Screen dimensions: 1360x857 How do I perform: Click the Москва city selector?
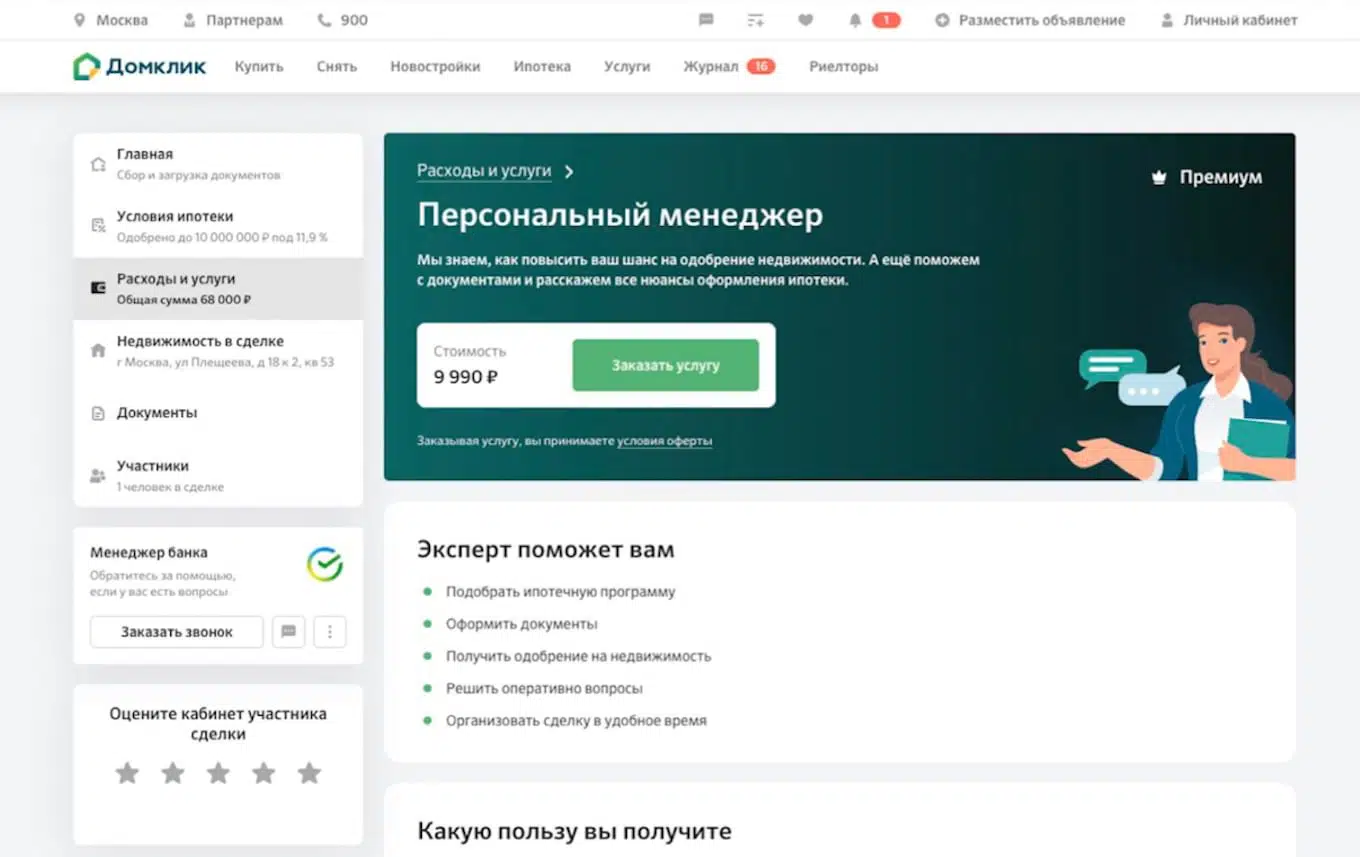click(122, 20)
